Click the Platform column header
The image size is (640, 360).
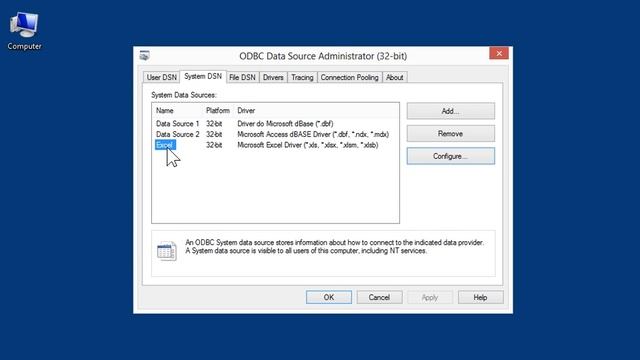click(218, 111)
